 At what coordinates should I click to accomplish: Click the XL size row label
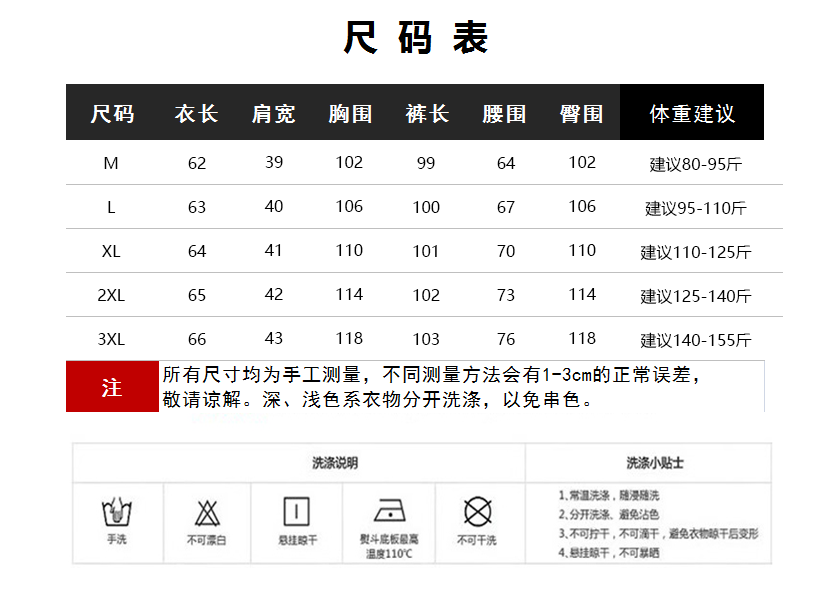[111, 251]
